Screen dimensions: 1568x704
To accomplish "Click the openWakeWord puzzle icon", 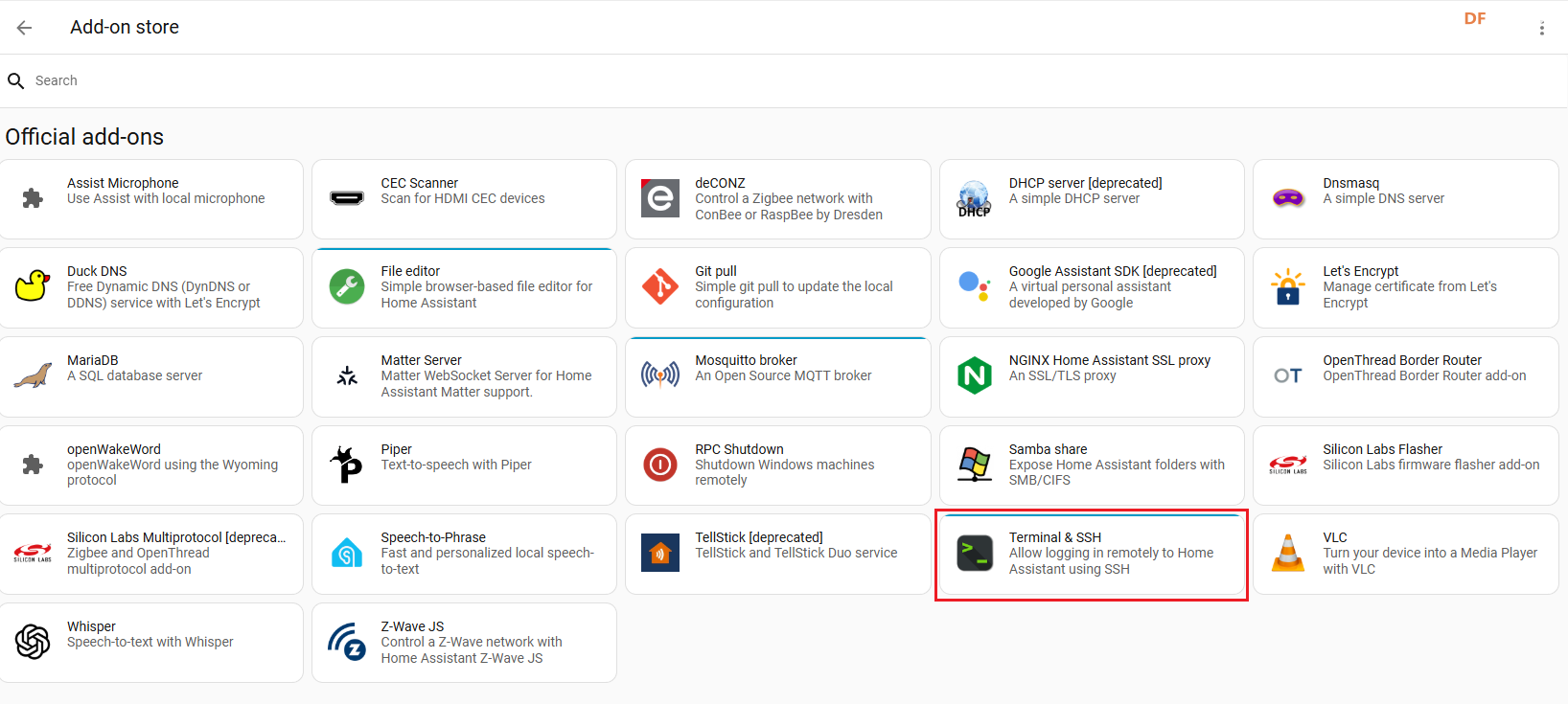I will pos(33,465).
